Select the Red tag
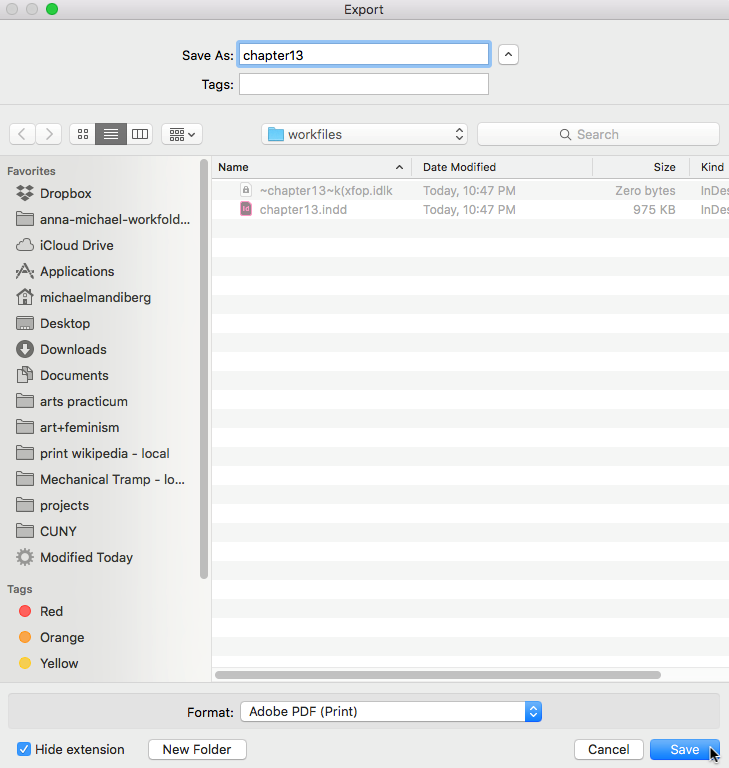The image size is (729, 768). point(51,611)
